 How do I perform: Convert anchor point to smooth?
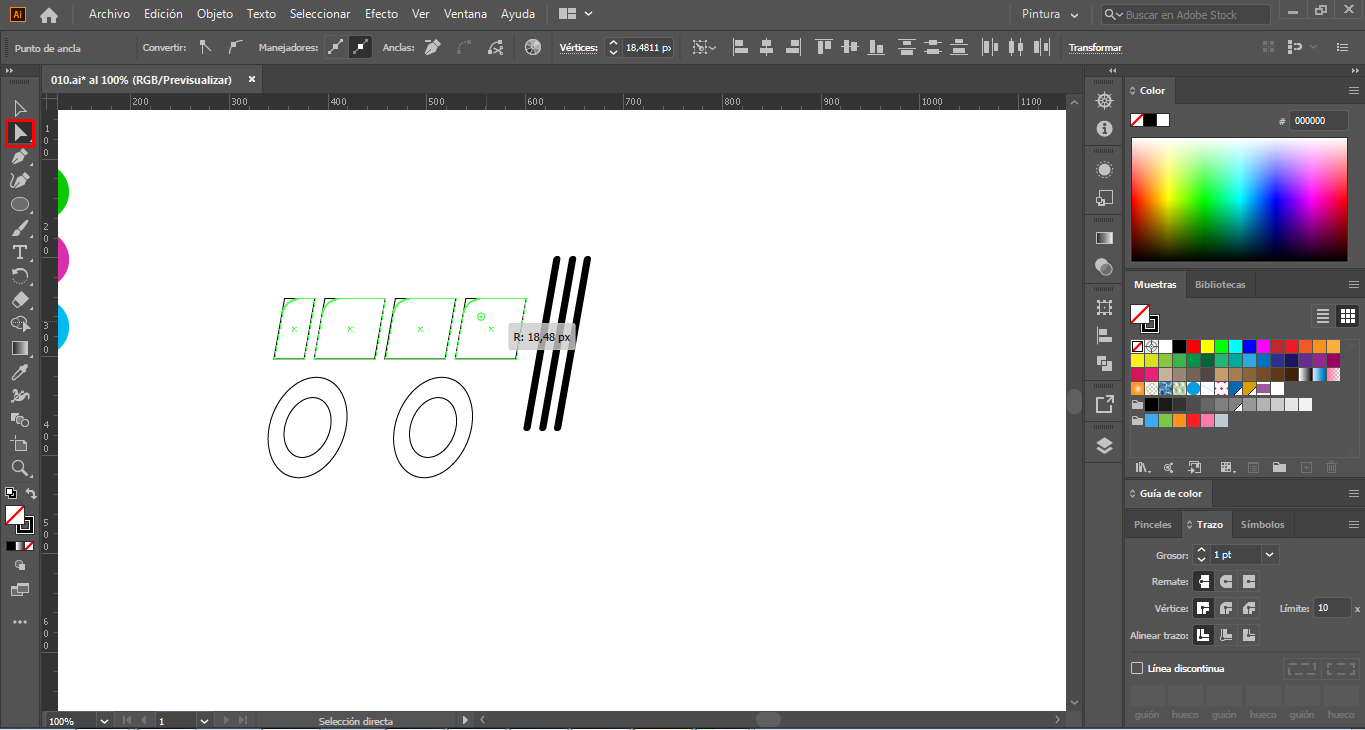pos(235,47)
